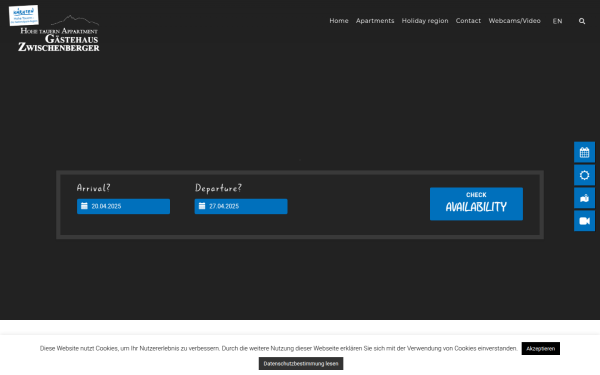600x375 pixels.
Task: Open the Apartments menu
Action: pos(375,21)
